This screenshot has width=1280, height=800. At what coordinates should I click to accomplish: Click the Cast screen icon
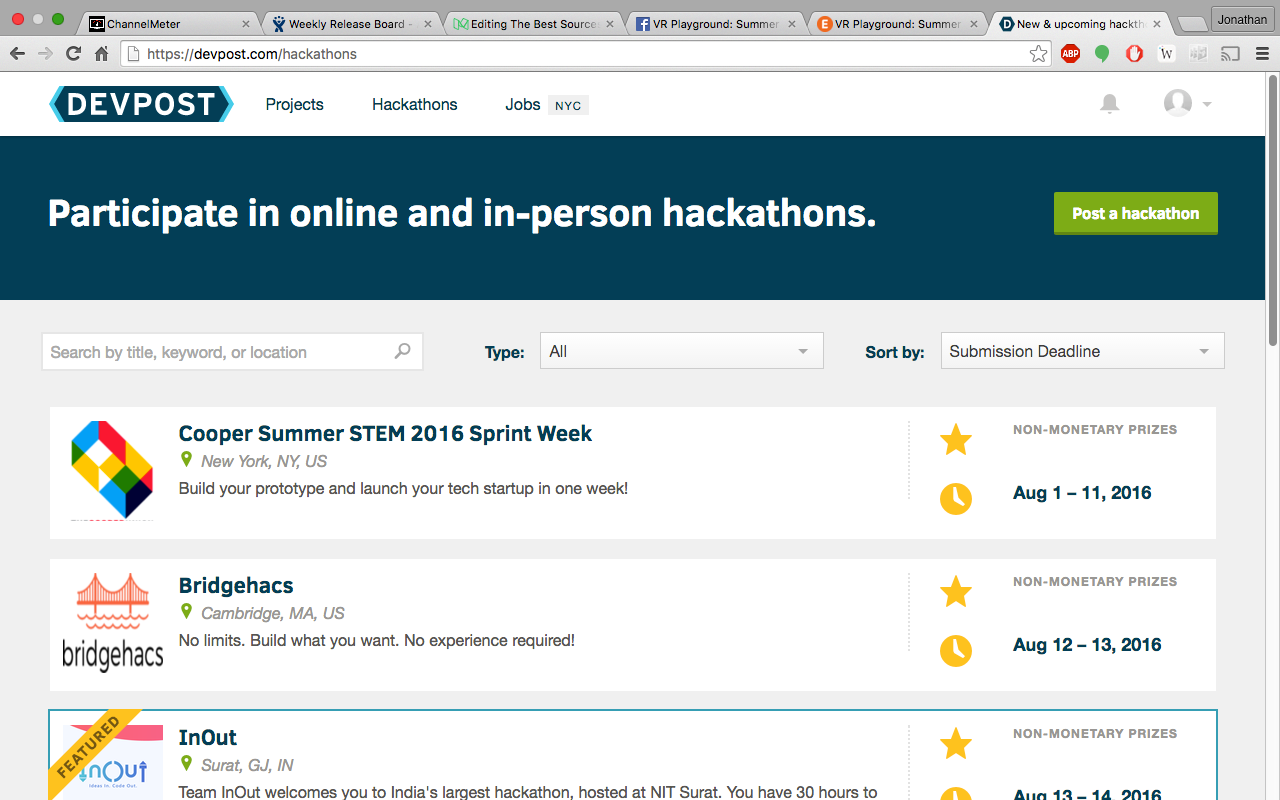tap(1230, 54)
